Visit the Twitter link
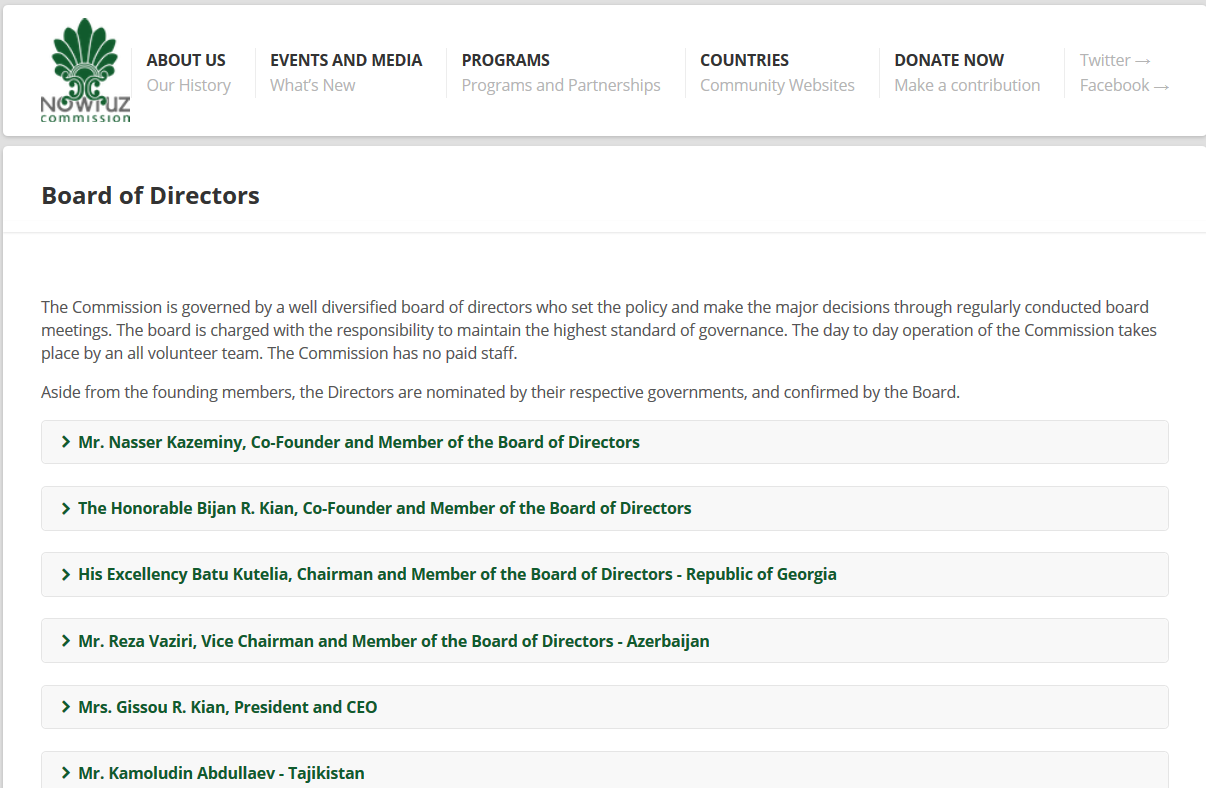The height and width of the screenshot is (788, 1206). click(x=1116, y=60)
